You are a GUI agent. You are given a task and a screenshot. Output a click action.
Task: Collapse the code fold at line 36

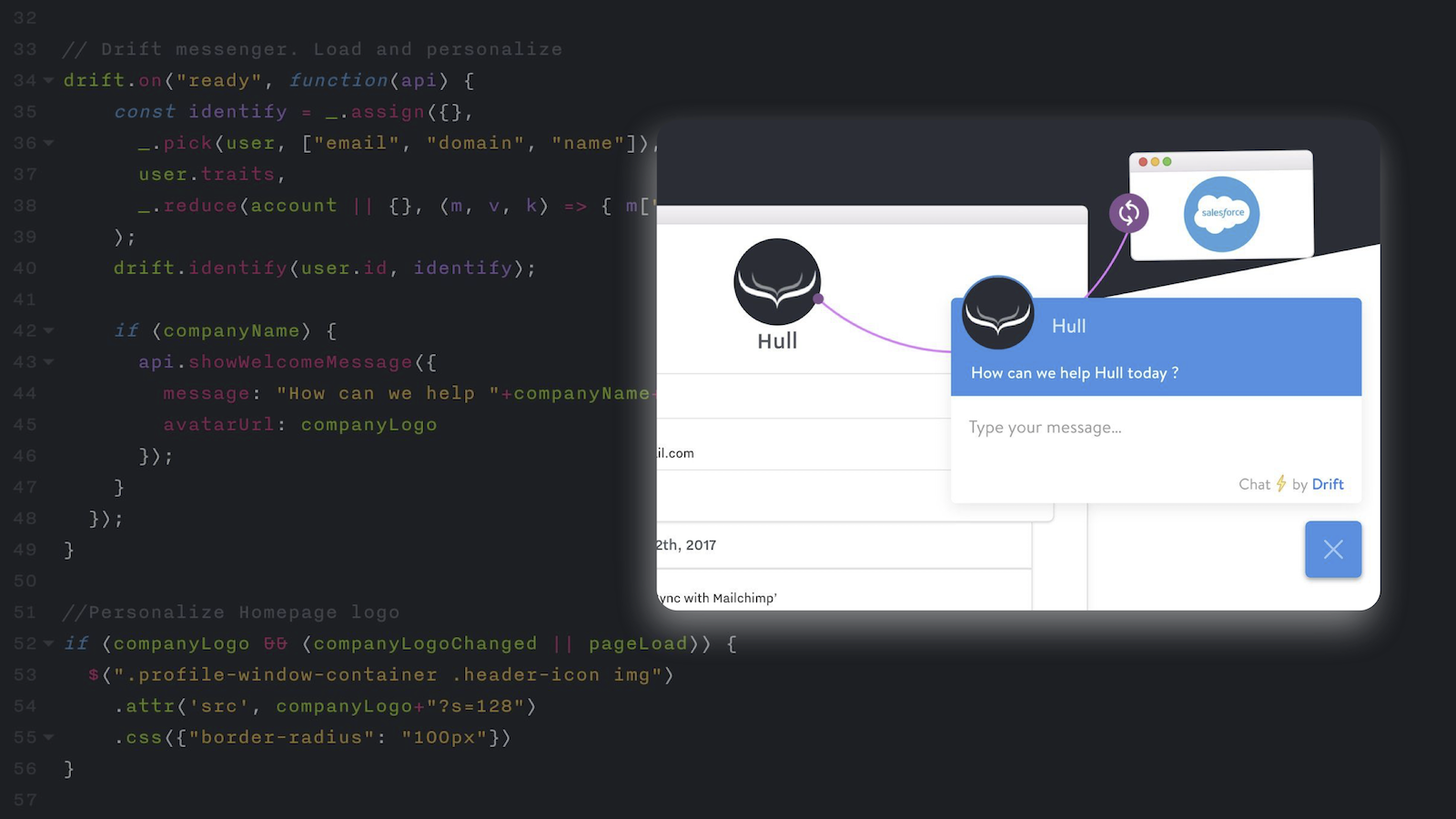pyautogui.click(x=48, y=143)
